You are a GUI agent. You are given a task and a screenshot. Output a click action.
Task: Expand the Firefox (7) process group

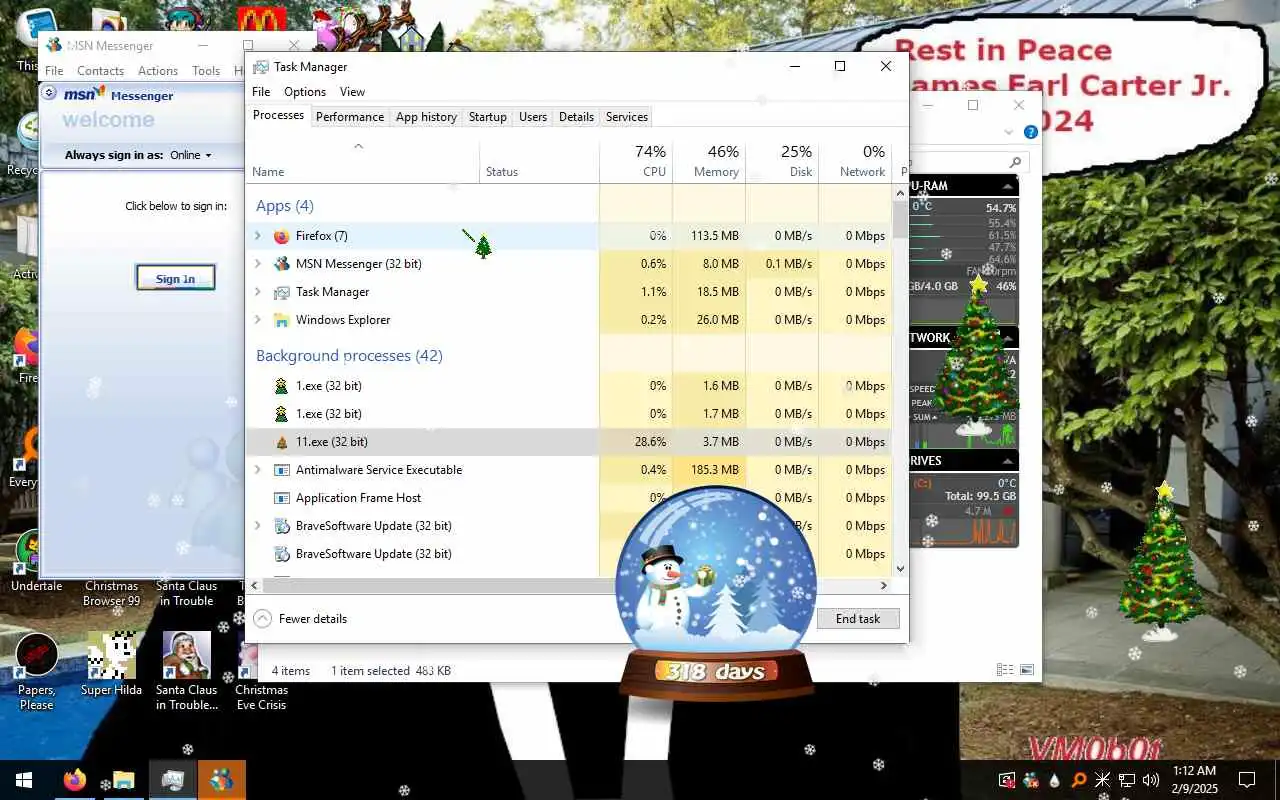pyautogui.click(x=258, y=236)
